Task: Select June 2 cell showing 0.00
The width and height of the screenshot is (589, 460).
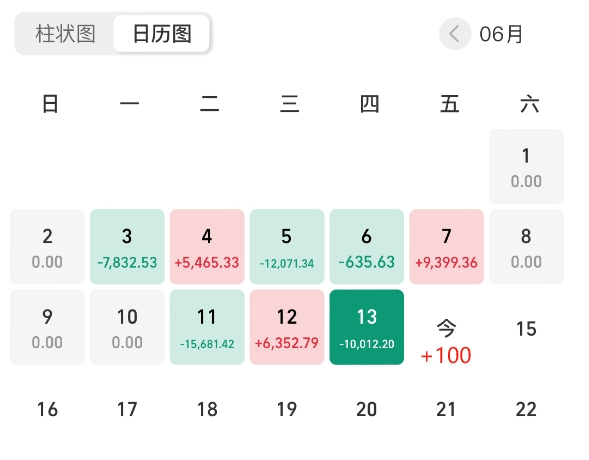Action: 47,247
